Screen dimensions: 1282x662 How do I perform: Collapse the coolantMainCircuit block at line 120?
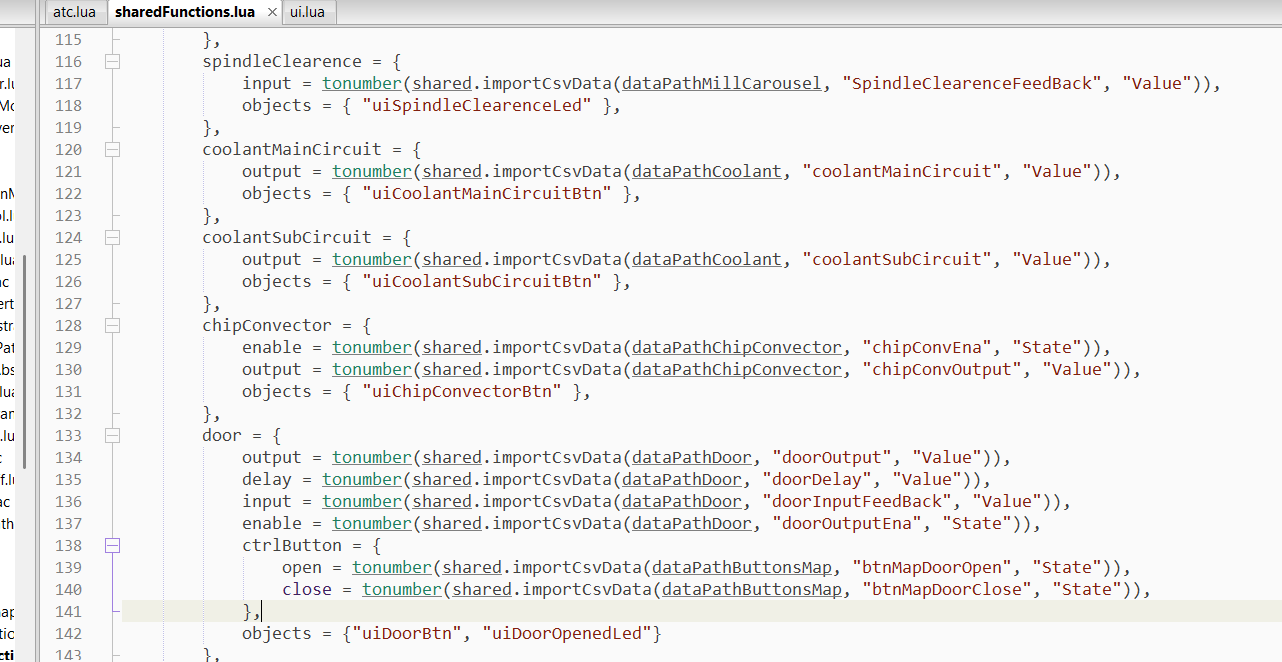click(x=112, y=150)
